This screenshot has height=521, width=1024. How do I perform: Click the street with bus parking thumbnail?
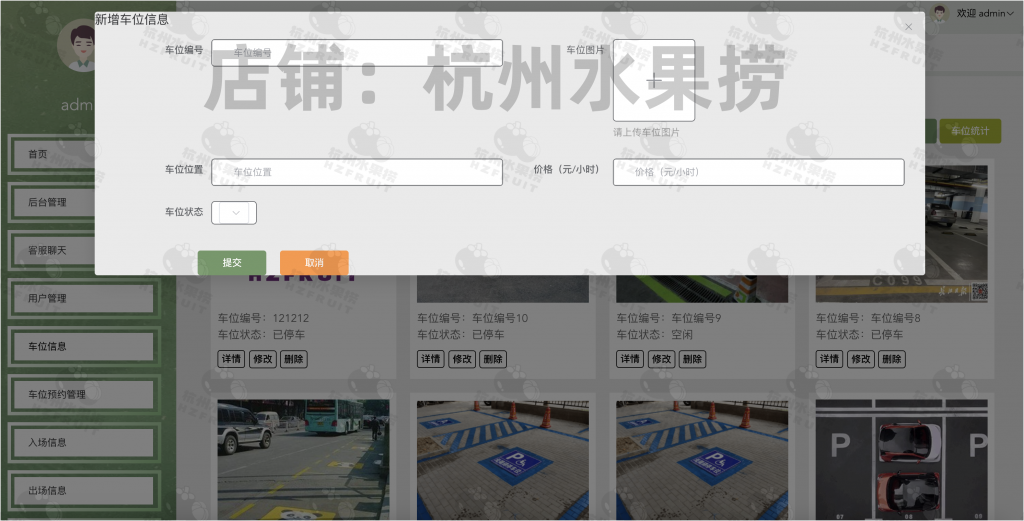303,460
